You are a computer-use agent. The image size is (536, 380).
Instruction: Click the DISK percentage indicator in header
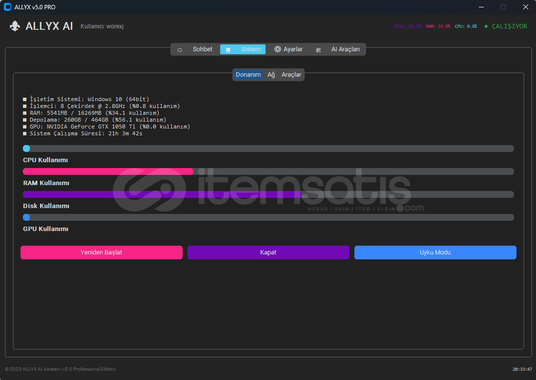click(x=407, y=26)
